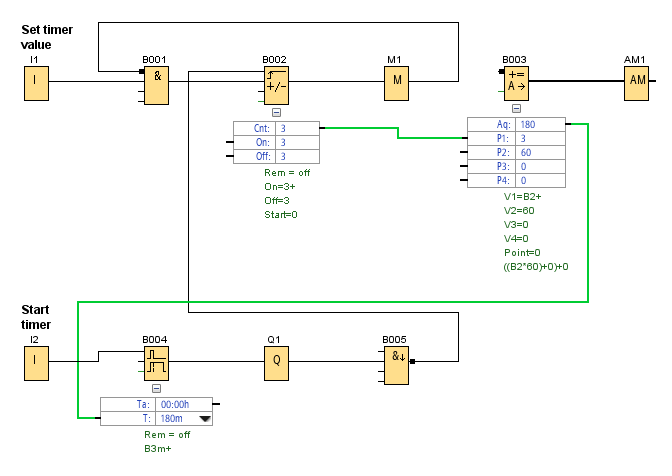Select the B004 pulse relay timer block

156,363
